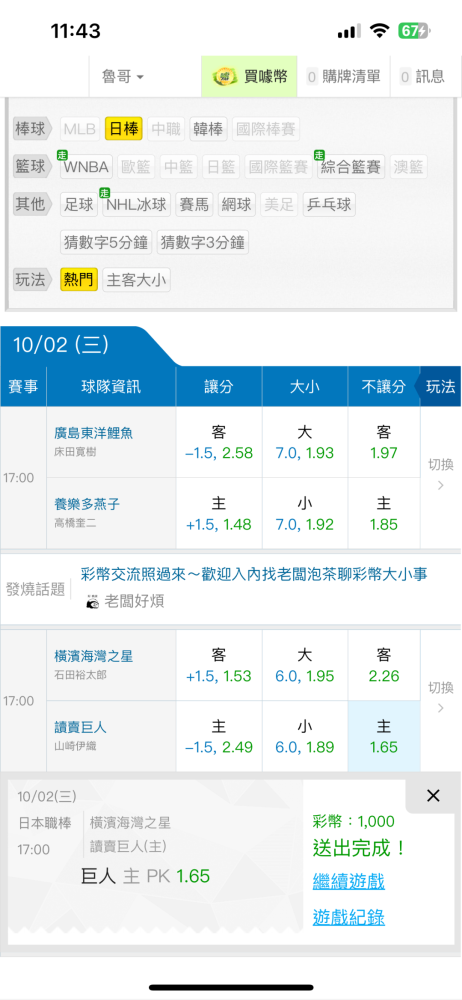Viewport: 462px width, 1000px height.
Task: Tap the 買嘟幣 coin icon button
Action: 249,77
